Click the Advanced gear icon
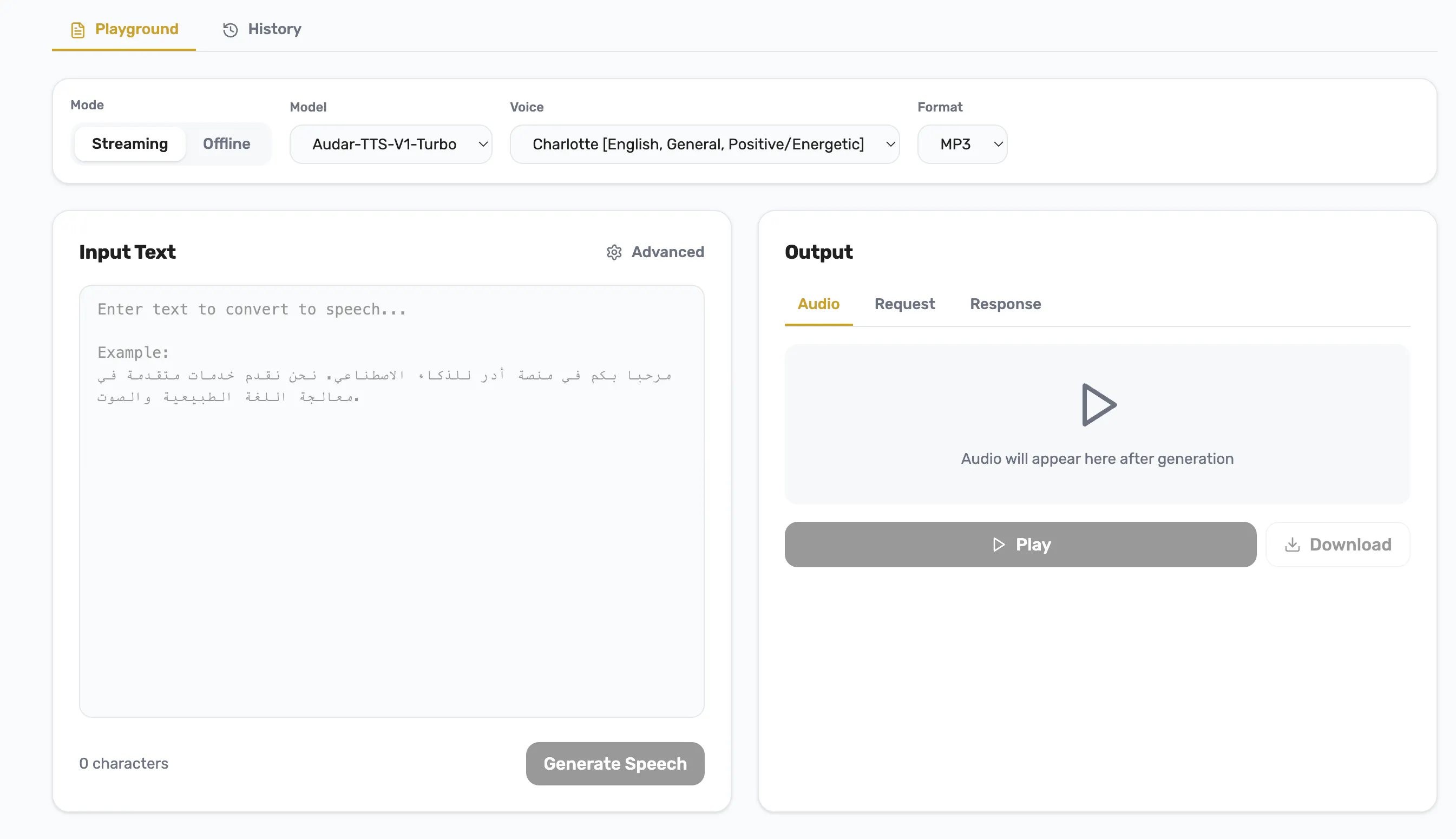1456x839 pixels. coord(614,252)
